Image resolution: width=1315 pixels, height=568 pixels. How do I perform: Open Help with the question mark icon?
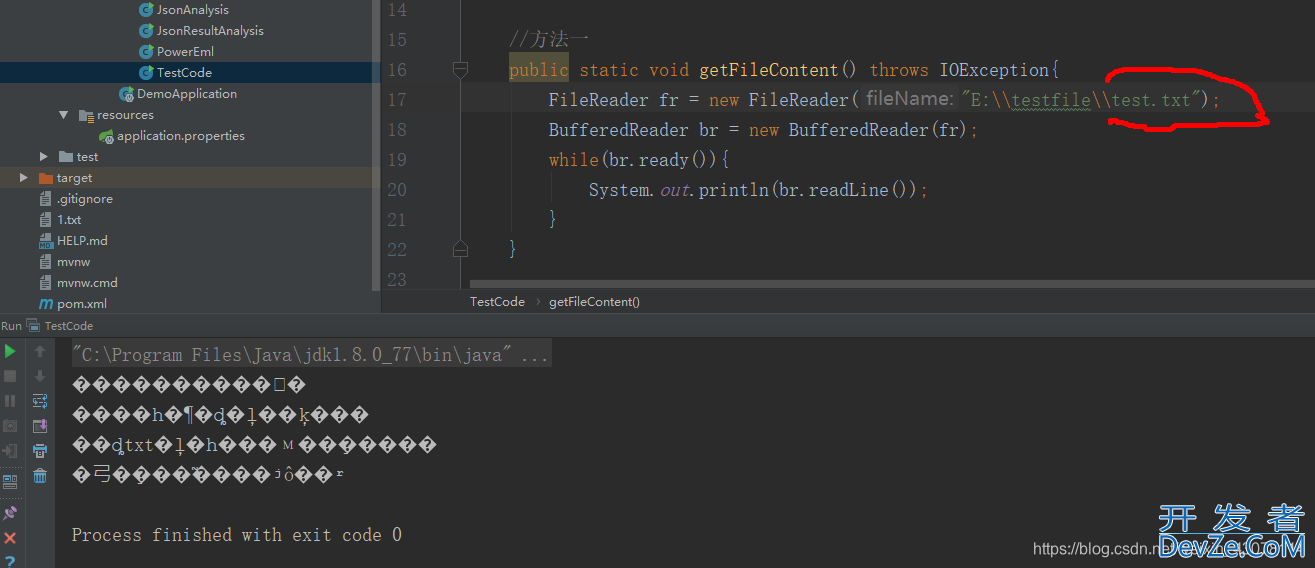(x=10, y=561)
